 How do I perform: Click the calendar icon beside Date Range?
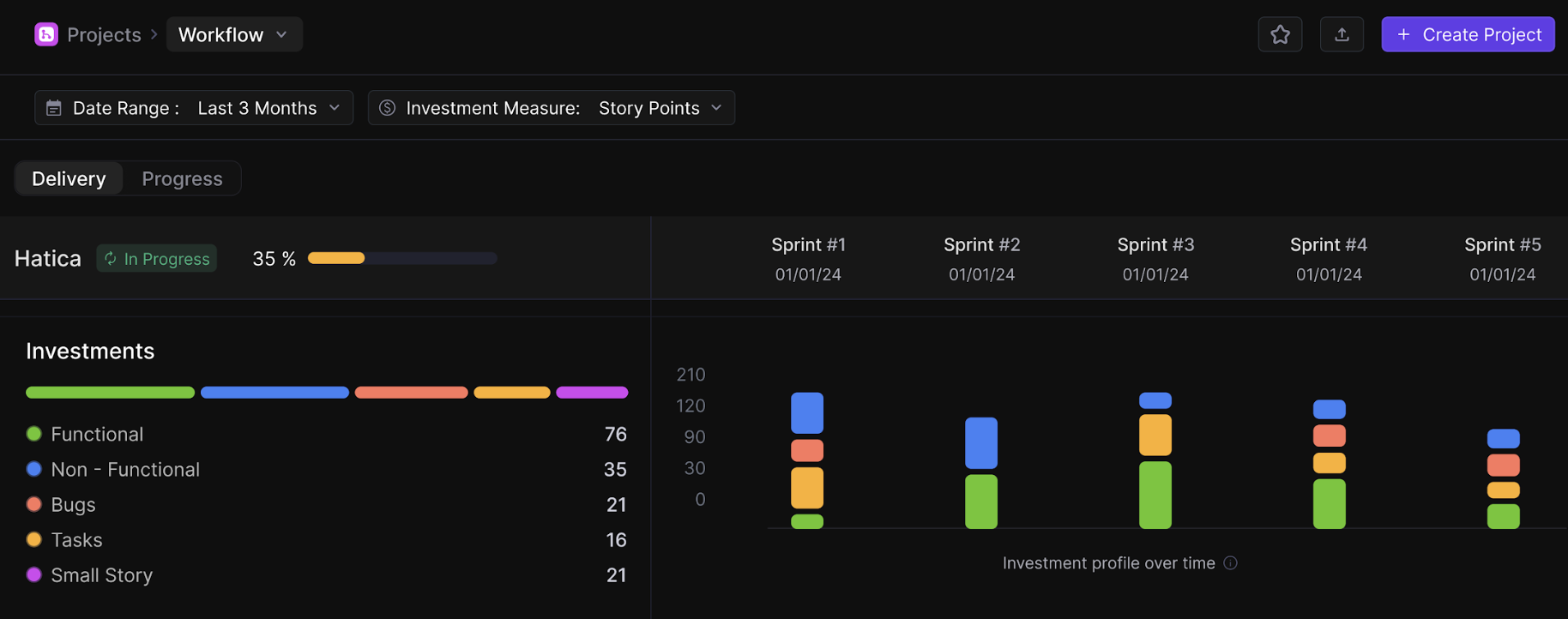pyautogui.click(x=54, y=108)
